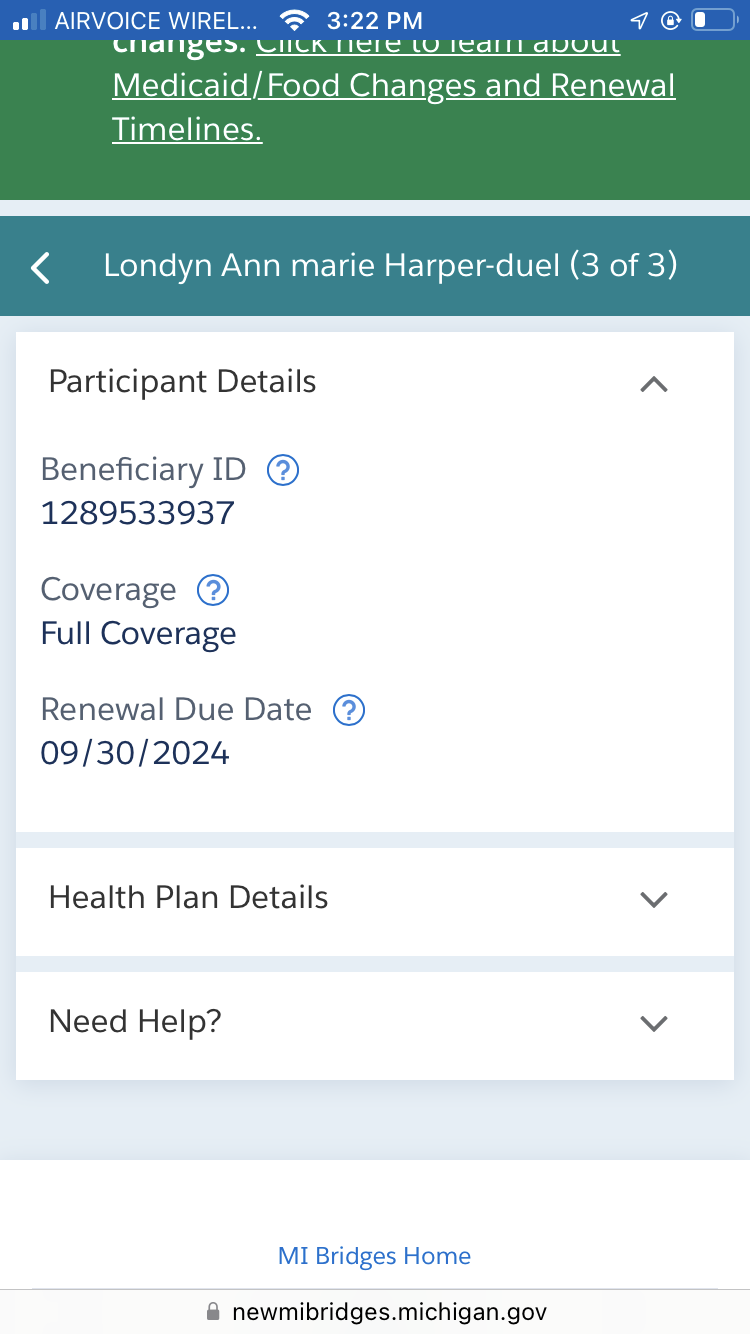Tap the lock icon in address bar
This screenshot has width=750, height=1334.
(212, 1311)
